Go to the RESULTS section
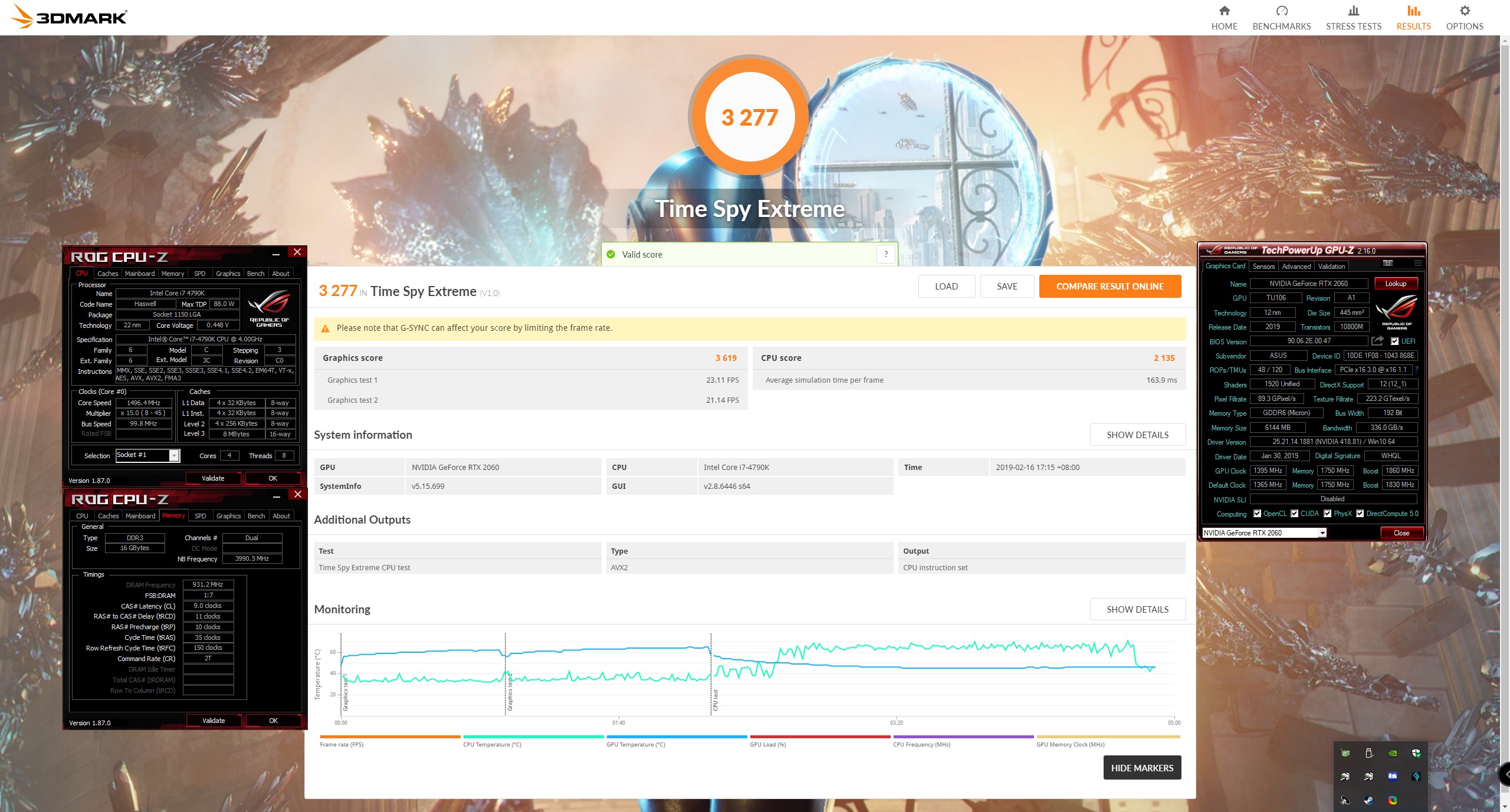The image size is (1510, 812). click(x=1413, y=18)
